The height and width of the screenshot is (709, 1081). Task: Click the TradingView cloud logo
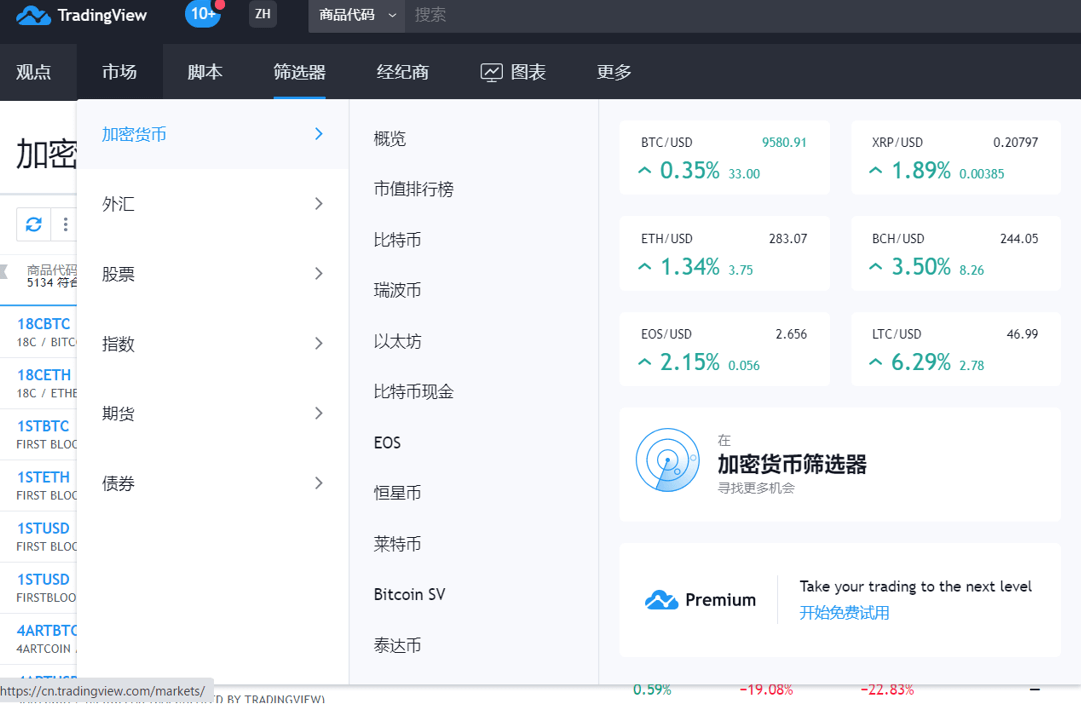[33, 15]
